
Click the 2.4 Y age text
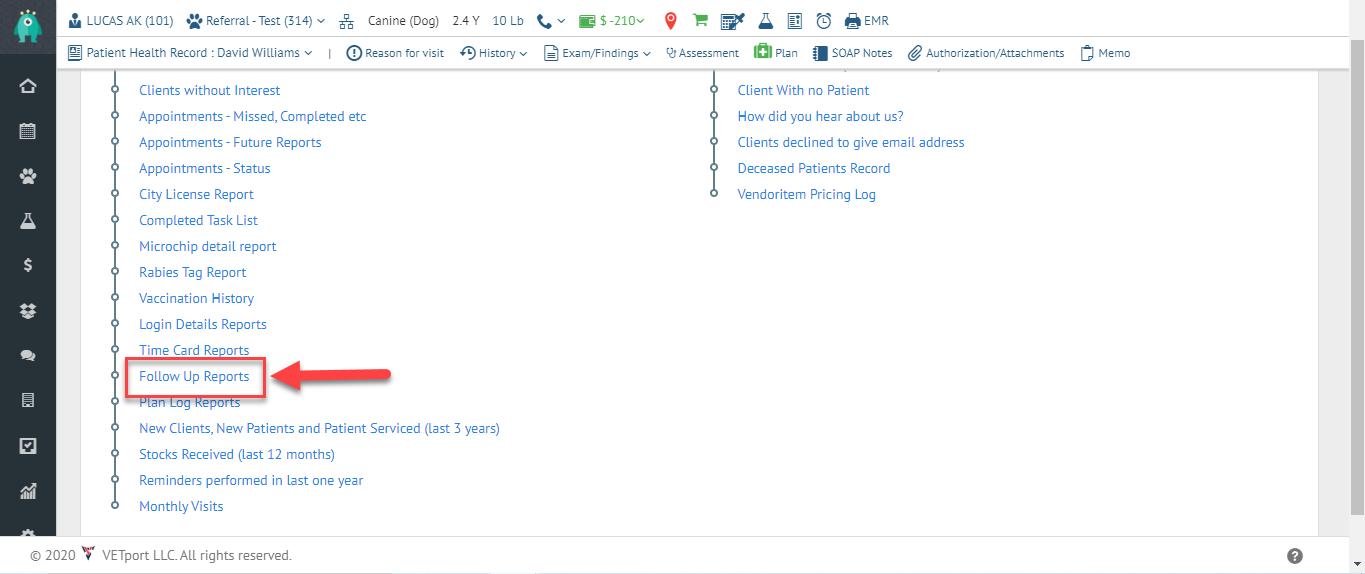tap(466, 21)
